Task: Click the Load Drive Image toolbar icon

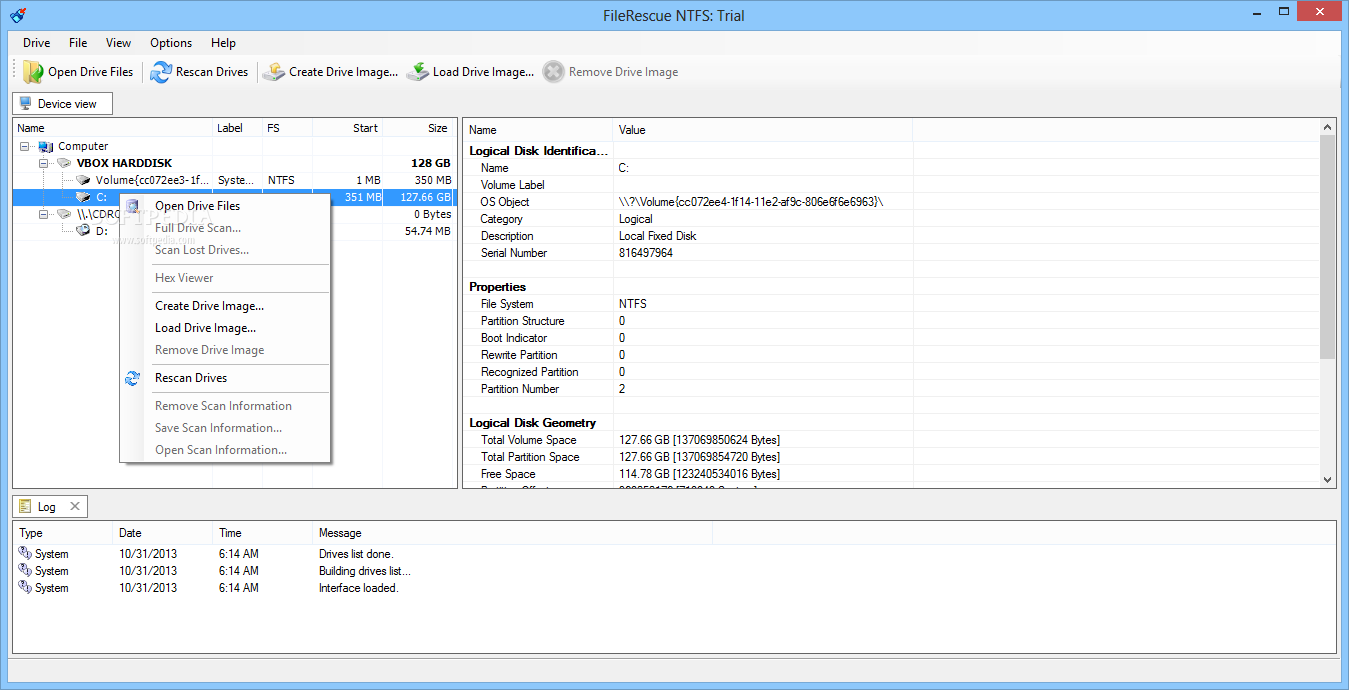Action: 418,72
